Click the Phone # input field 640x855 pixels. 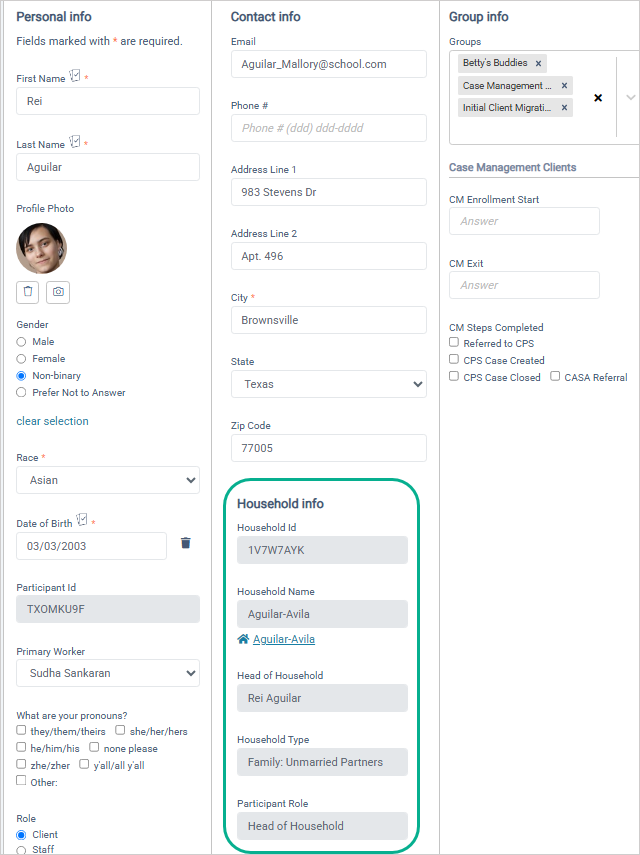[x=329, y=128]
